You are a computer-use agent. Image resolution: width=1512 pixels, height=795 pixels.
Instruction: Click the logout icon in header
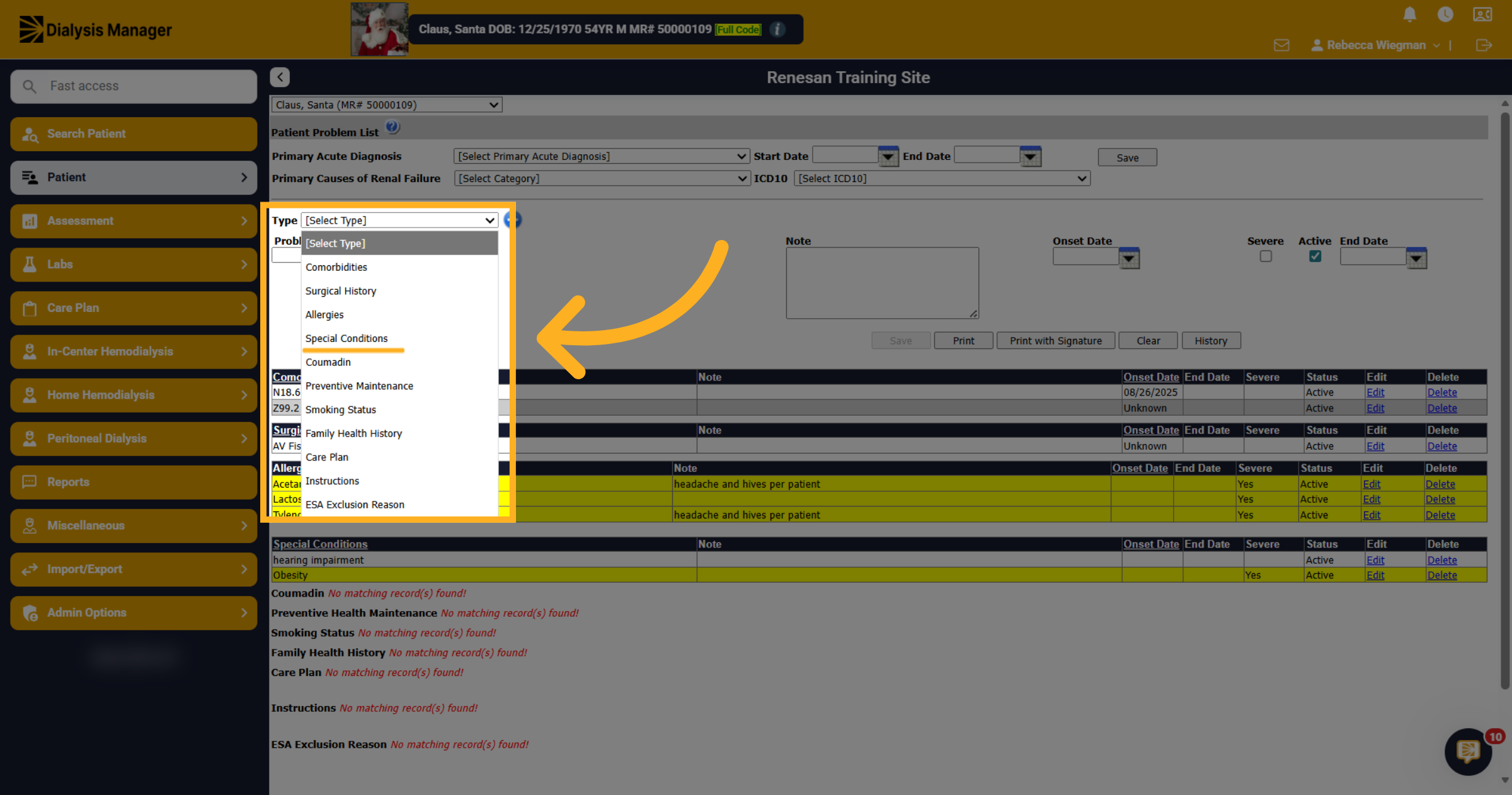coord(1484,45)
